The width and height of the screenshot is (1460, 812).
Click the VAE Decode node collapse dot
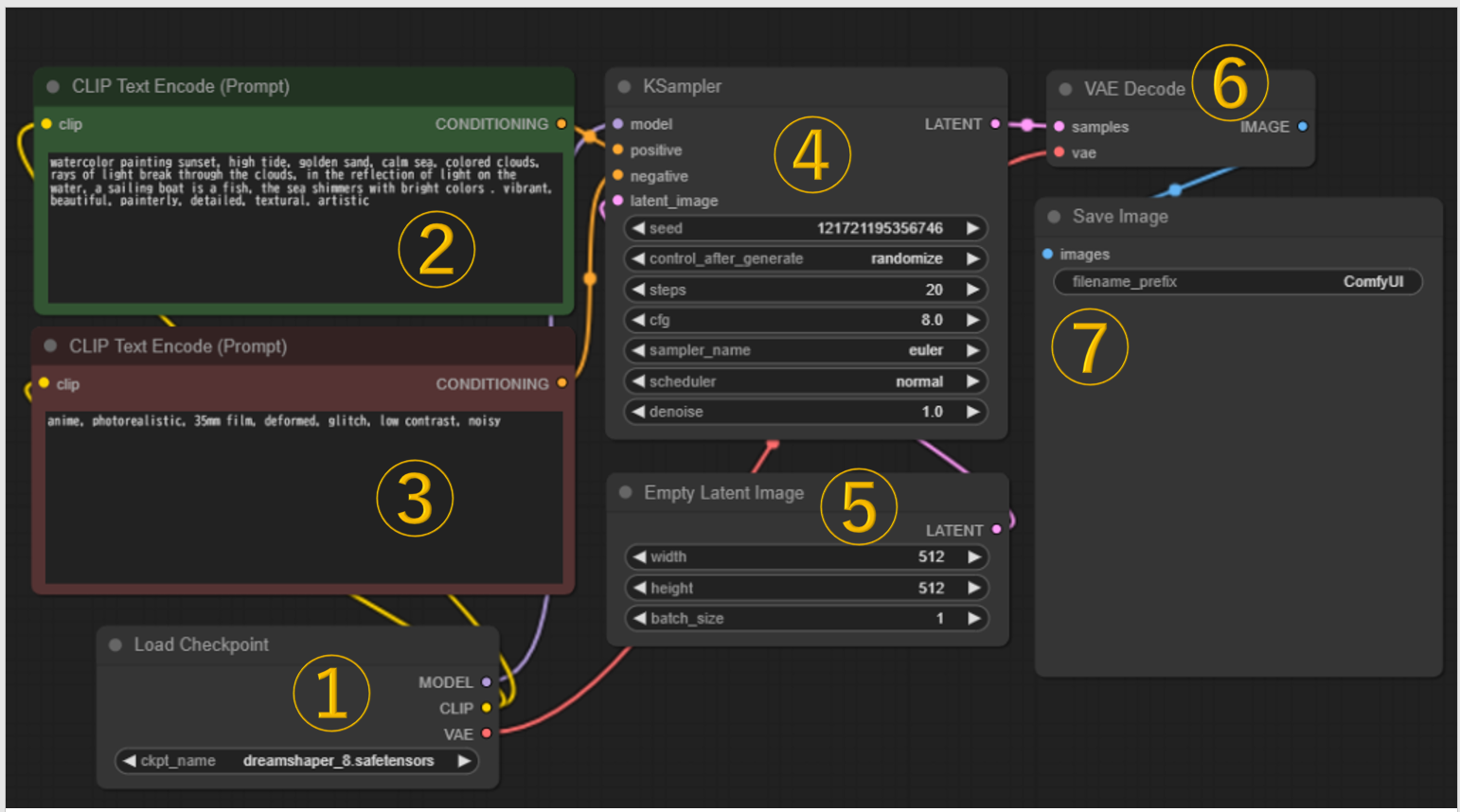(1065, 89)
